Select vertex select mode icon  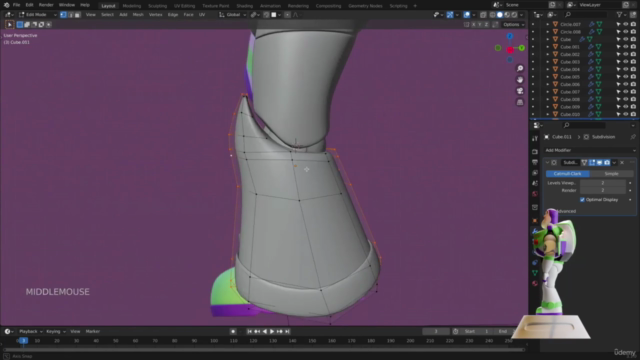coord(63,15)
